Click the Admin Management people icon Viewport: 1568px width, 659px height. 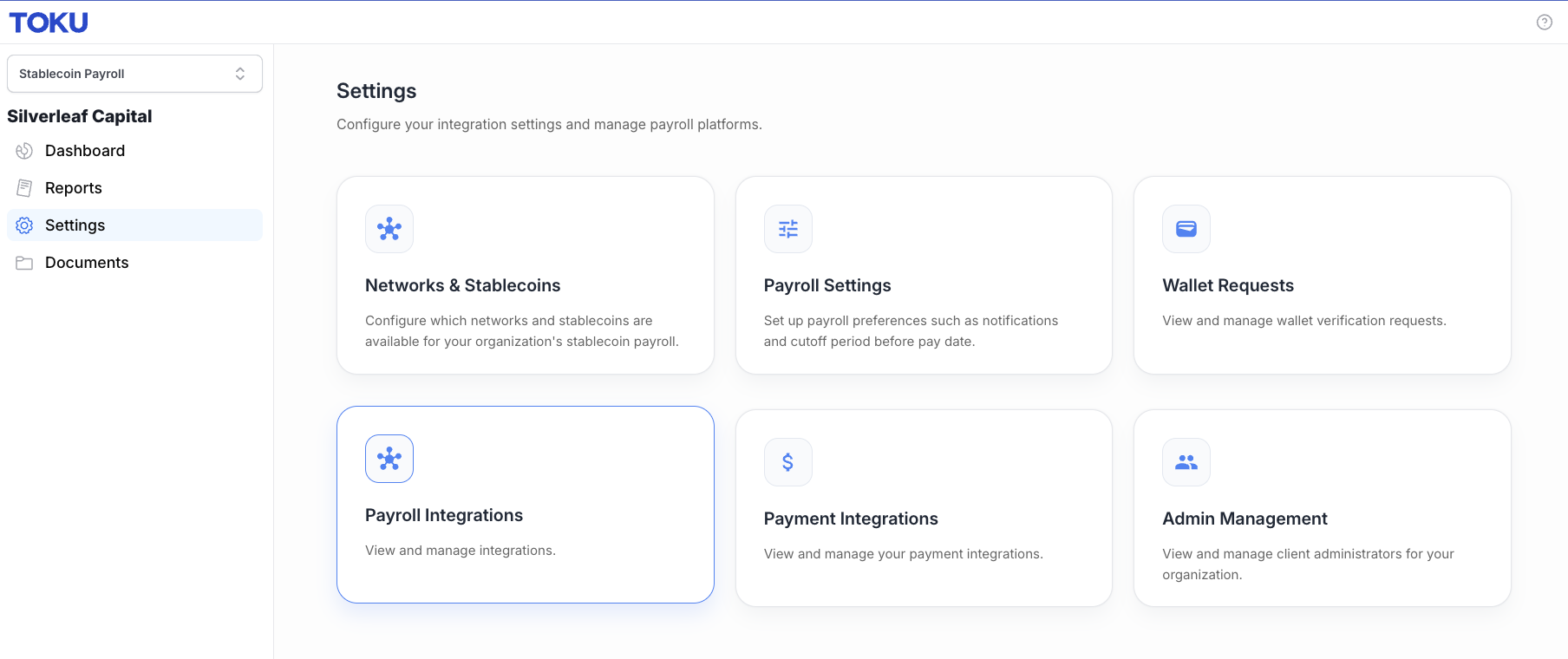(x=1186, y=462)
